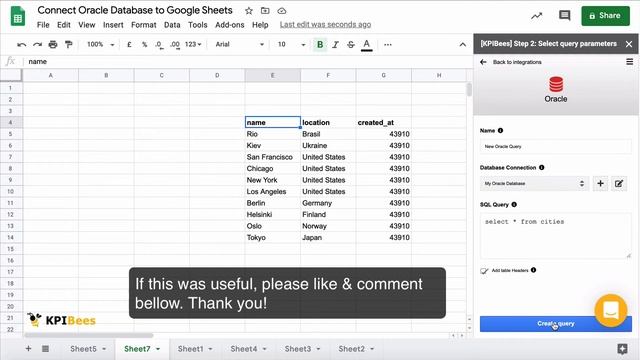Open the File menu
The width and height of the screenshot is (640, 360).
pyautogui.click(x=43, y=25)
